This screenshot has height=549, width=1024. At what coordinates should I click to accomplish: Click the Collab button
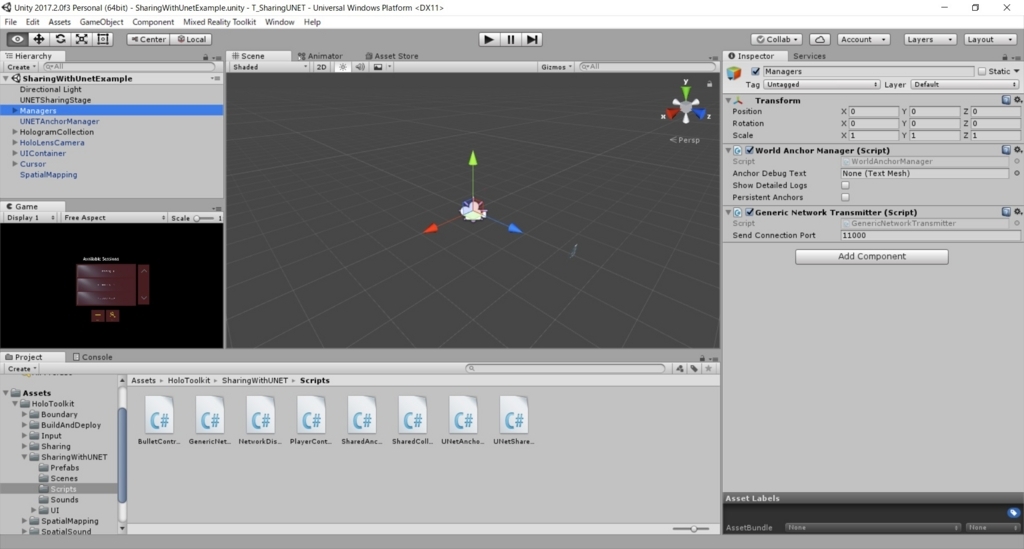tap(776, 39)
